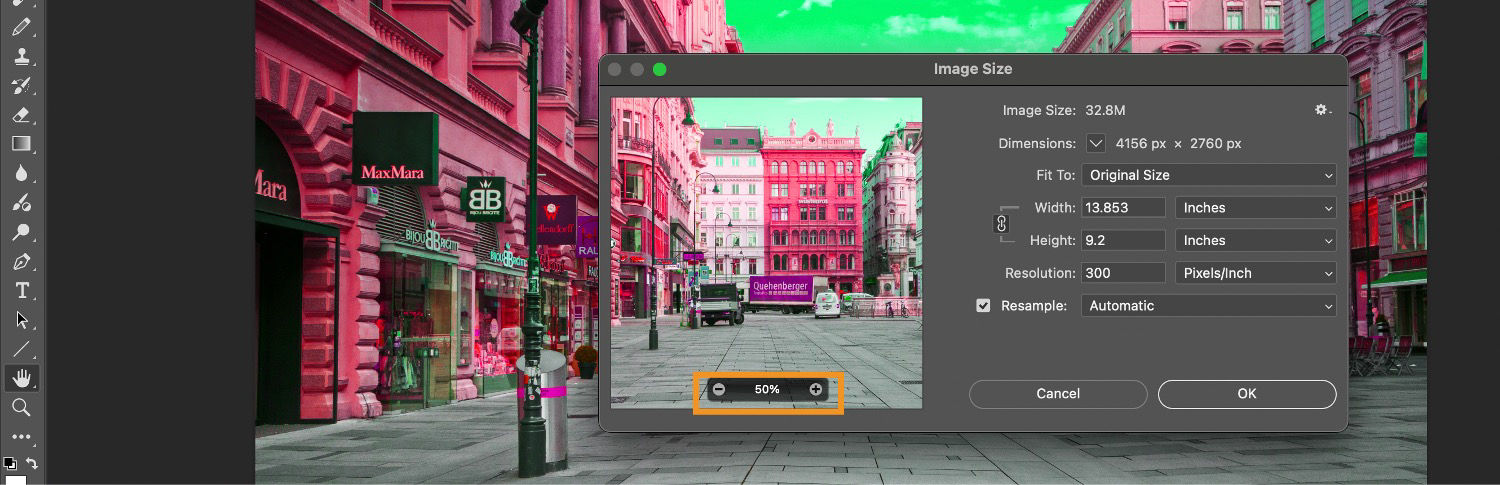Screen dimensions: 1500x485
Task: Confirm with the OK button
Action: coord(1247,394)
